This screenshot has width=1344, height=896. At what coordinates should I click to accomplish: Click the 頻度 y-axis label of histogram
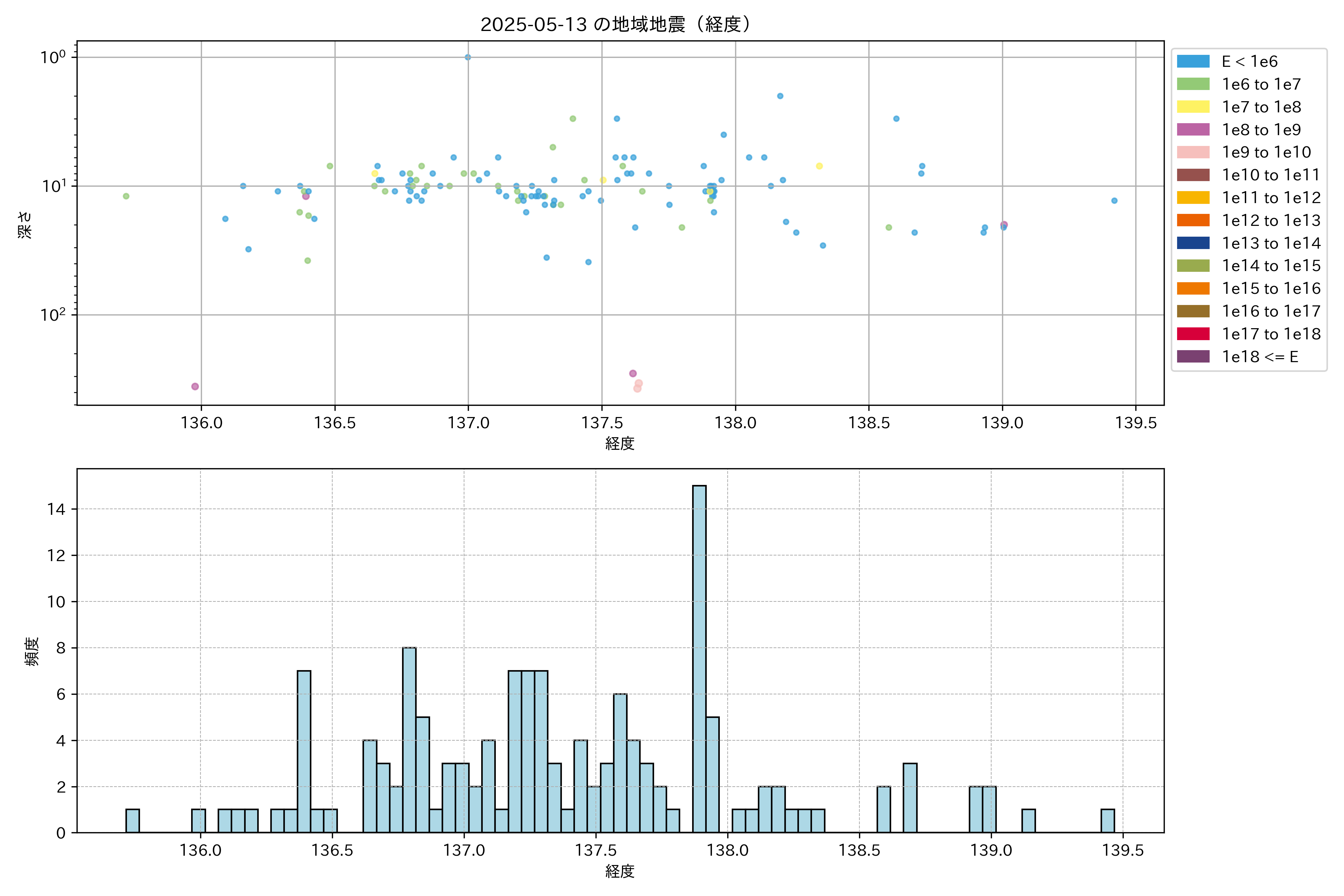pos(32,651)
